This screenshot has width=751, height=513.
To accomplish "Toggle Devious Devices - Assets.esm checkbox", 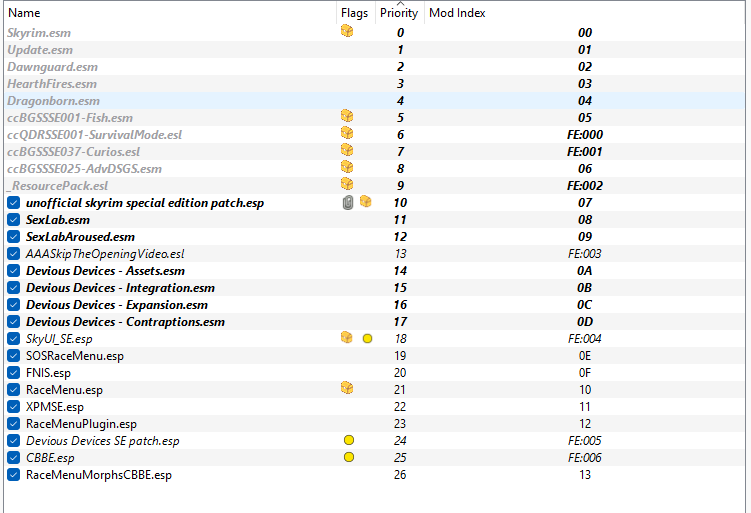I will click(x=14, y=271).
